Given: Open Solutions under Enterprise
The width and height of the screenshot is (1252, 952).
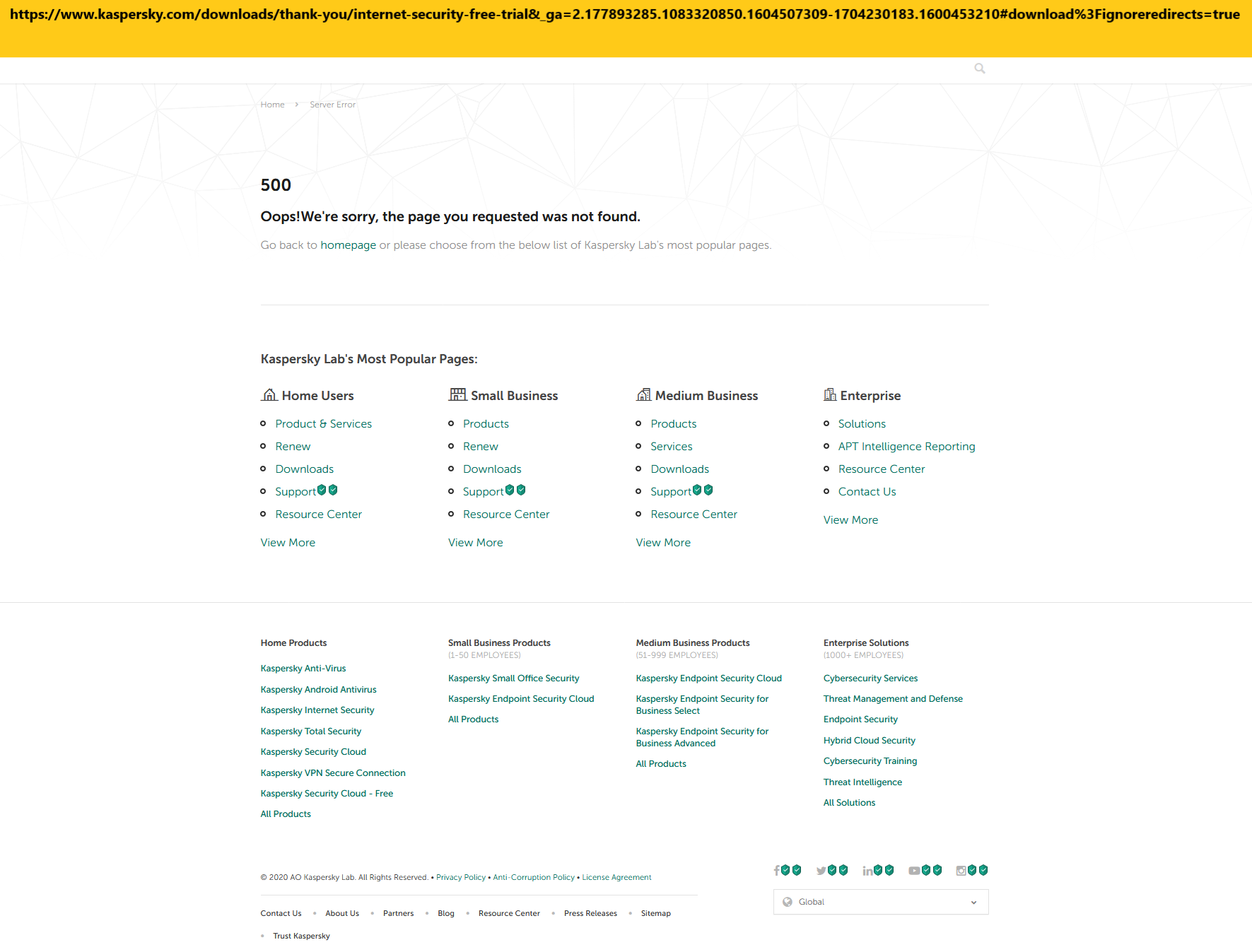Looking at the screenshot, I should pos(862,423).
